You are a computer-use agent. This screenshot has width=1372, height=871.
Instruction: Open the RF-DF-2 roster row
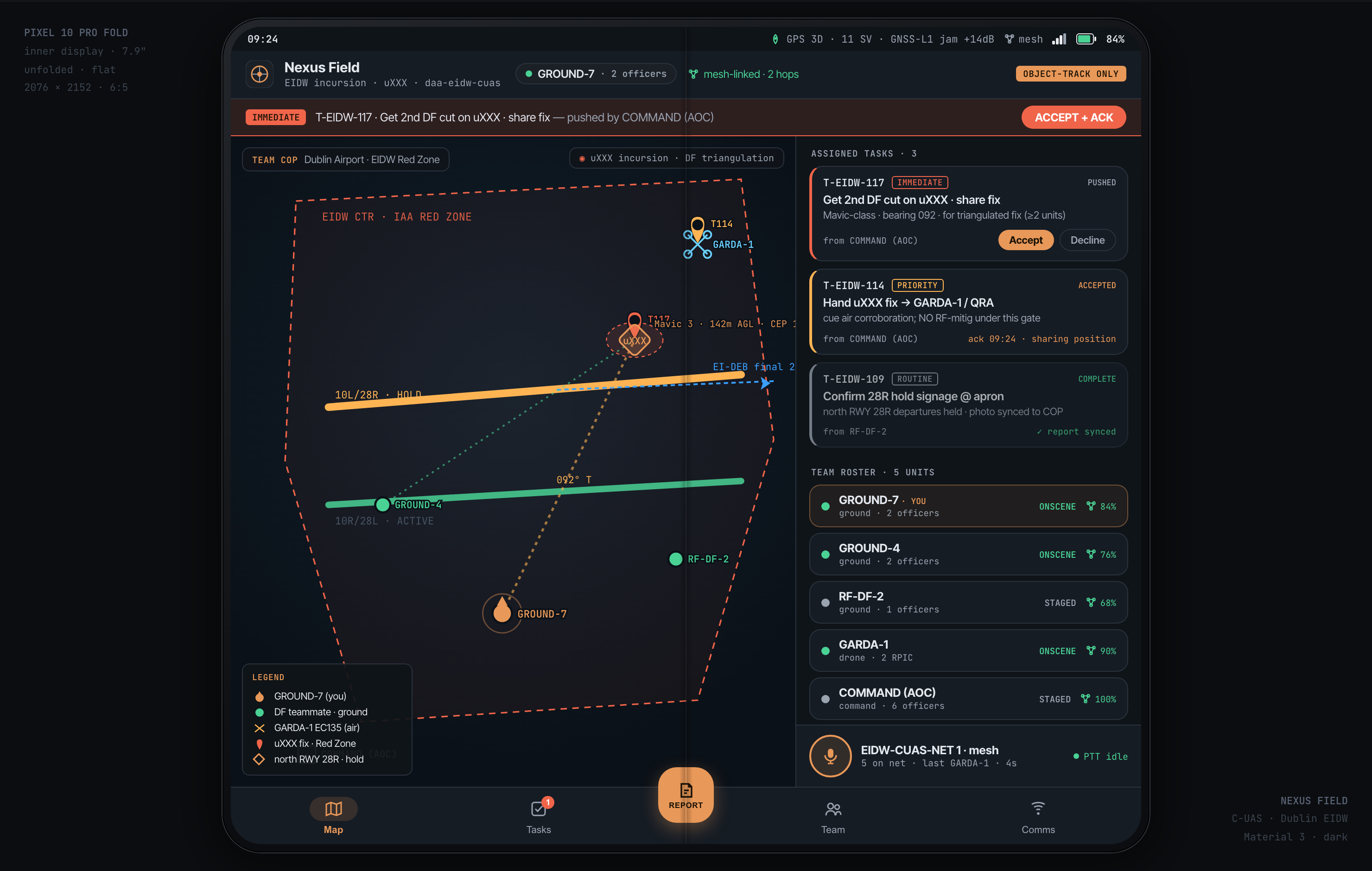[969, 603]
